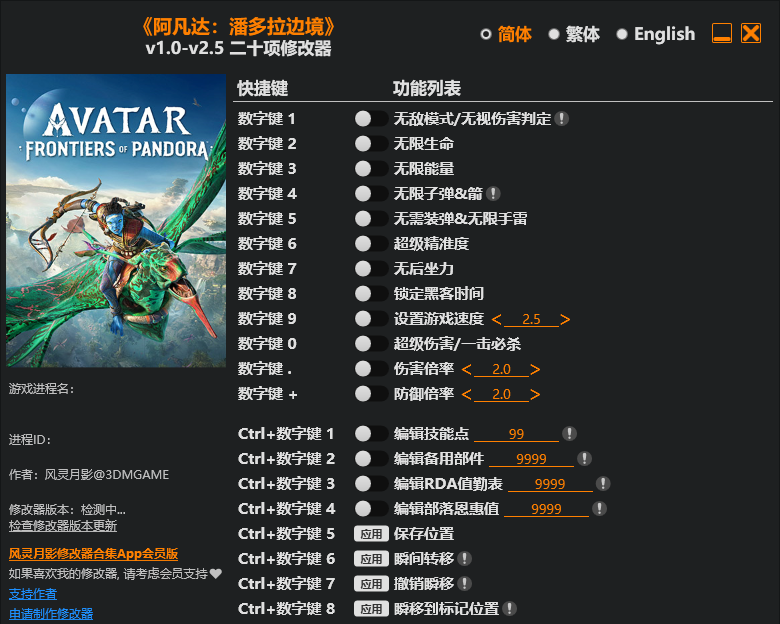Click 编辑备用部件 field showing 9999

click(x=531, y=459)
